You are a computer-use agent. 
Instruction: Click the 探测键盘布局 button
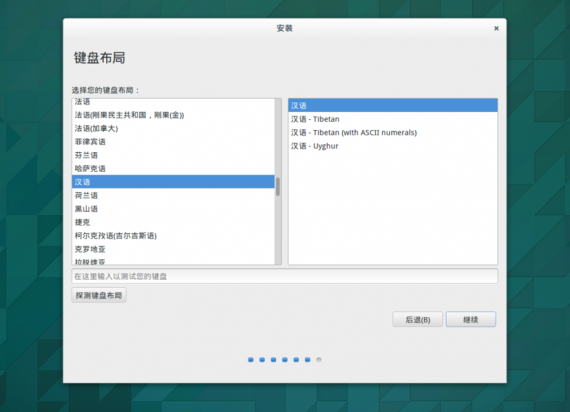coord(99,295)
